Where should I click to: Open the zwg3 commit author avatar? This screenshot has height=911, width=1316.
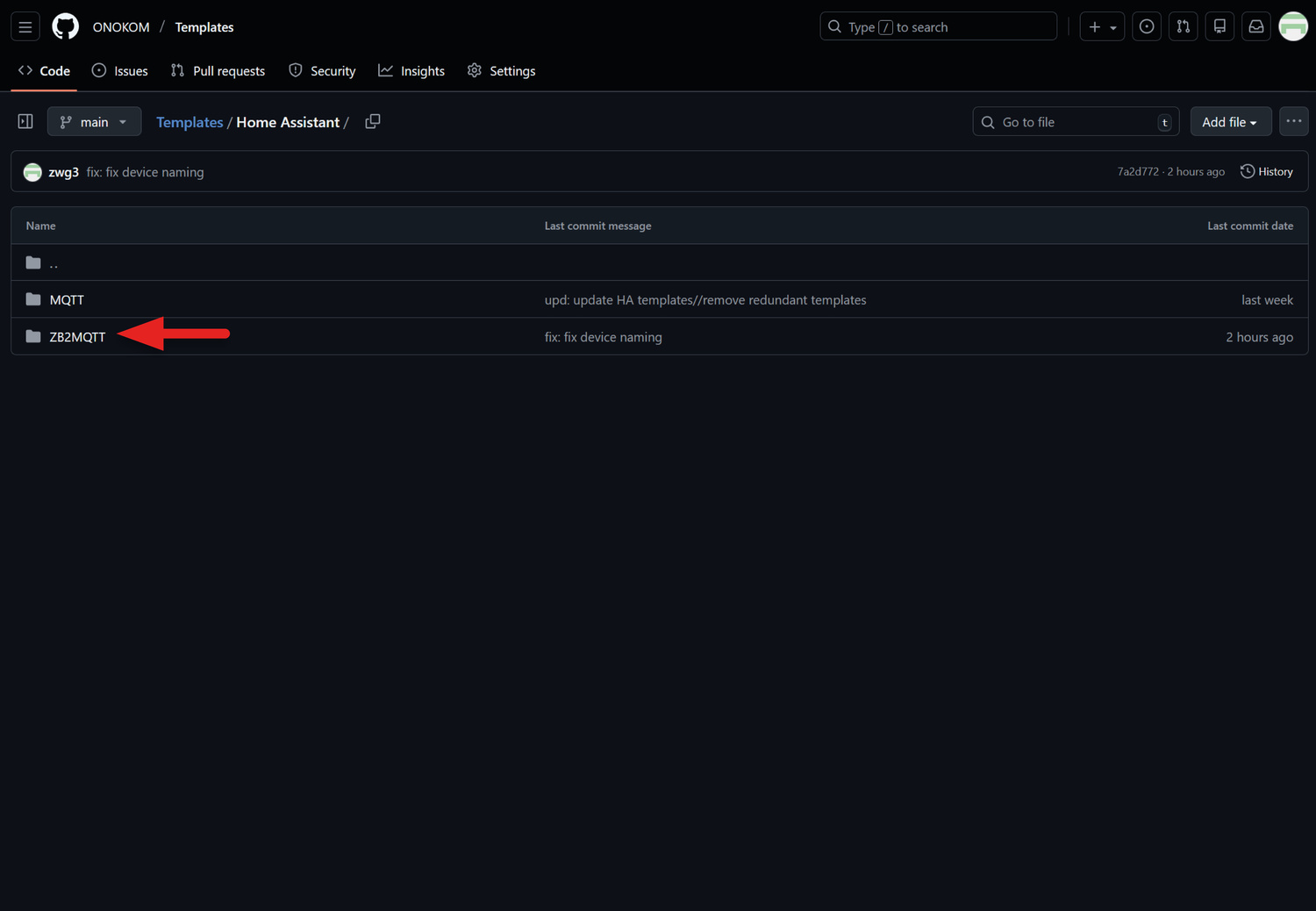click(32, 172)
